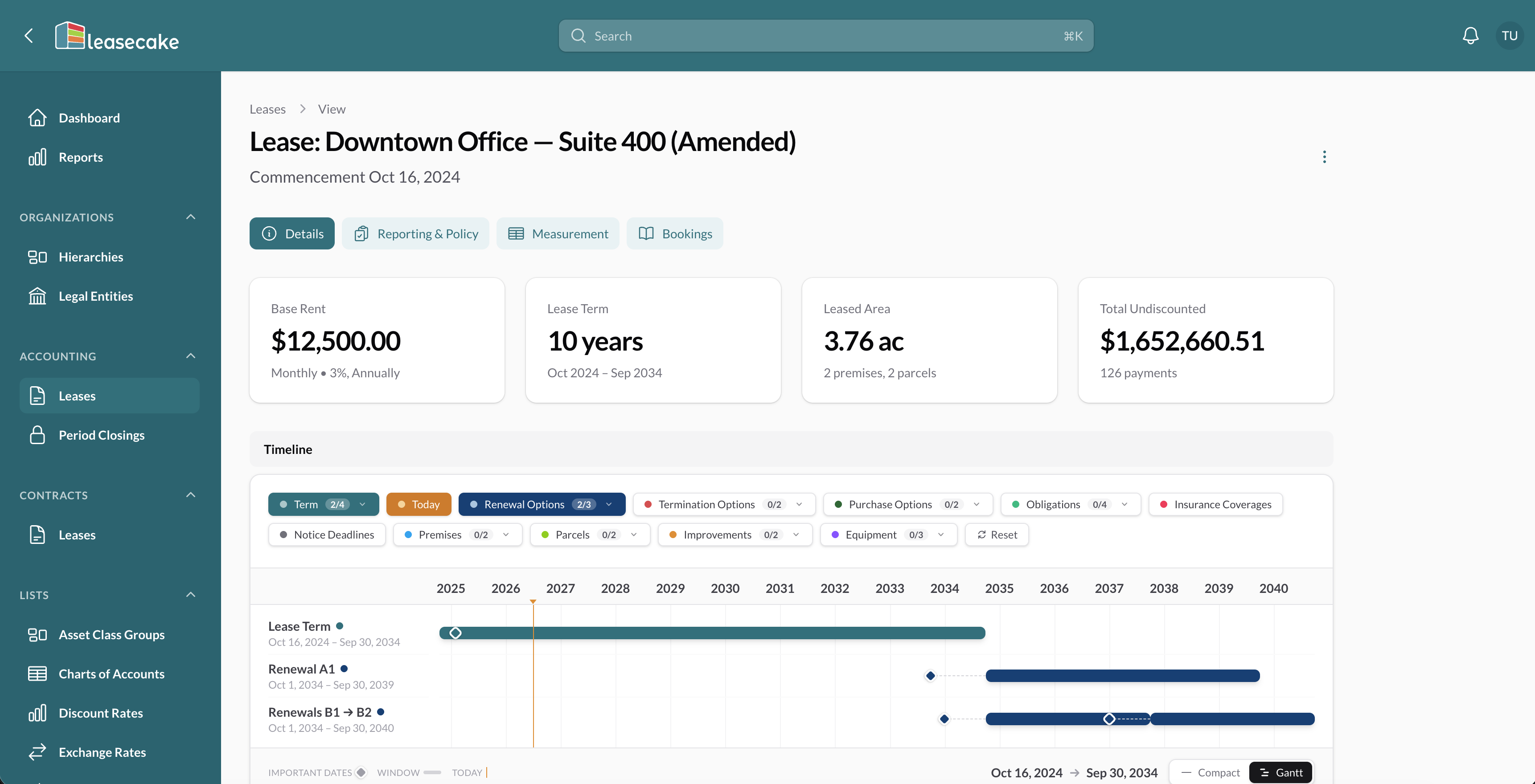1535x784 pixels.
Task: Focus the Search input field
Action: tap(826, 36)
